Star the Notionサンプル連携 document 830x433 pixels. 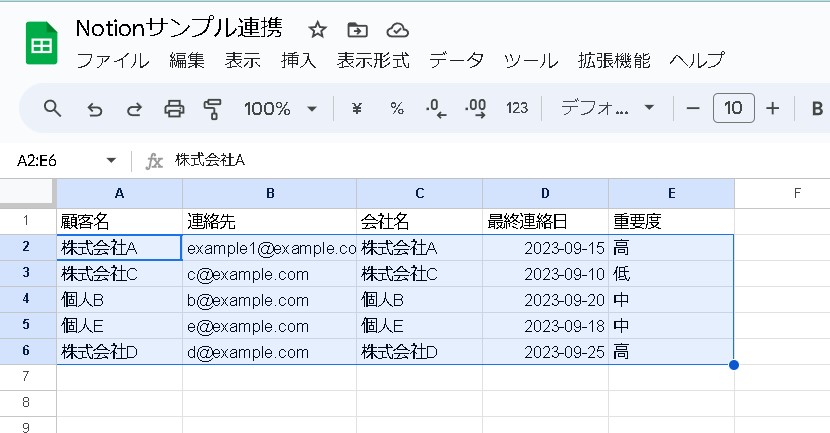tap(317, 29)
